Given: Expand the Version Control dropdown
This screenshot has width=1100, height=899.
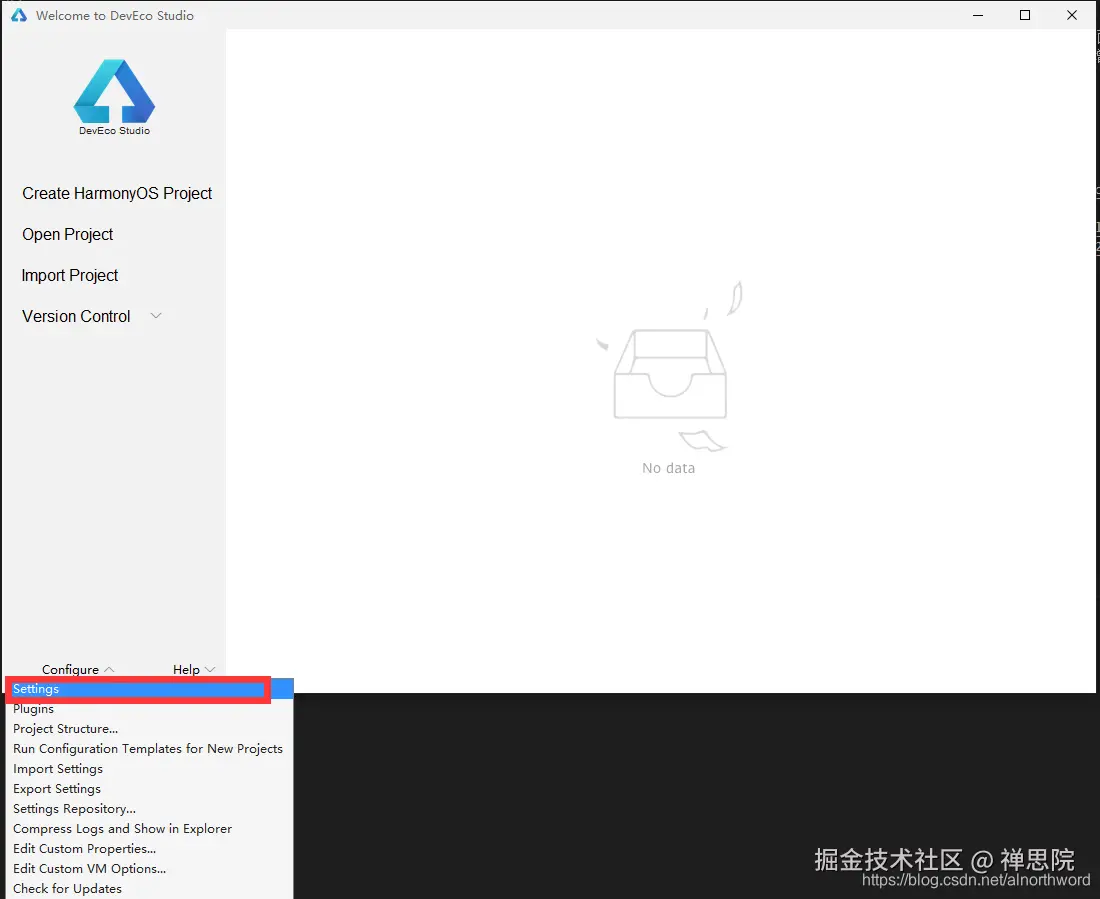Looking at the screenshot, I should tap(156, 315).
